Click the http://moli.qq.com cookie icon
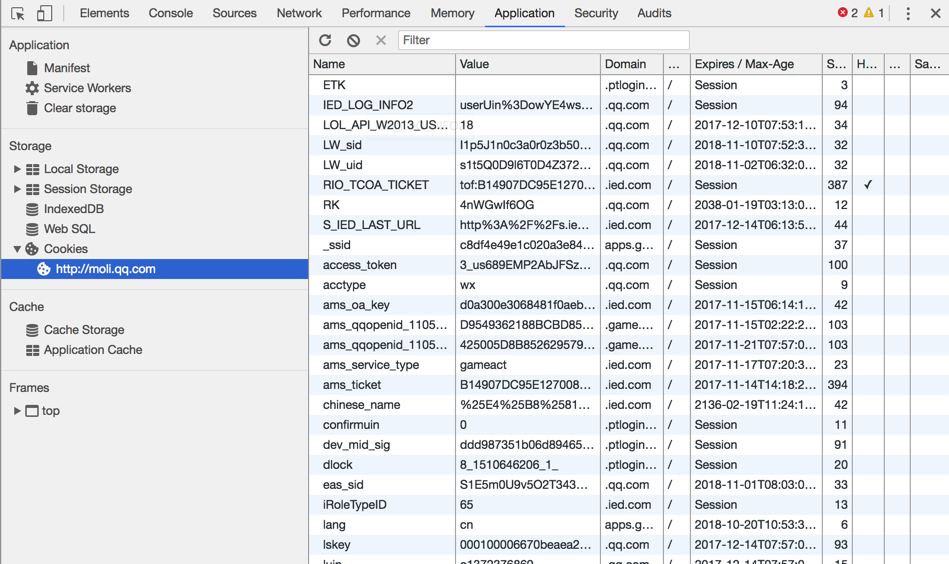Viewport: 949px width, 564px height. 44,269
